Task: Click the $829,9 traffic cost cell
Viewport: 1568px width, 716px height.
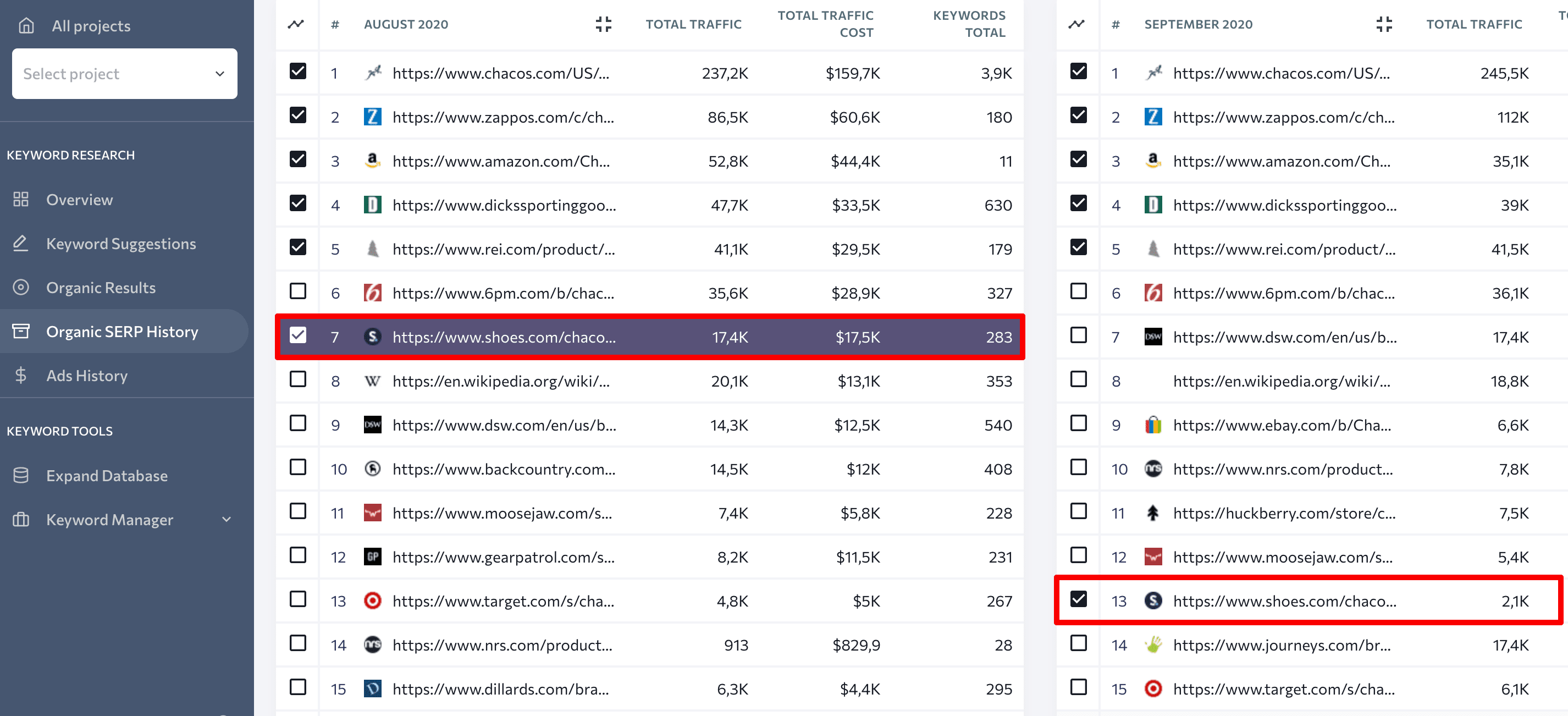Action: 856,645
